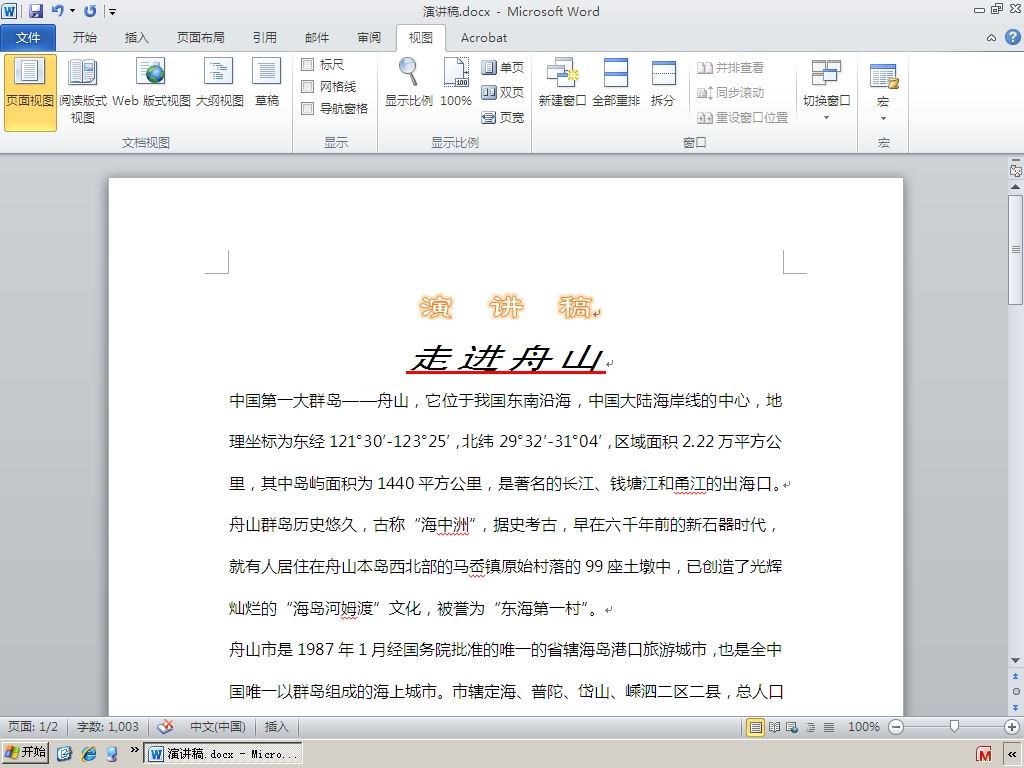Viewport: 1024px width, 768px height.
Task: Click the Save icon in quick access toolbar
Action: click(x=35, y=10)
